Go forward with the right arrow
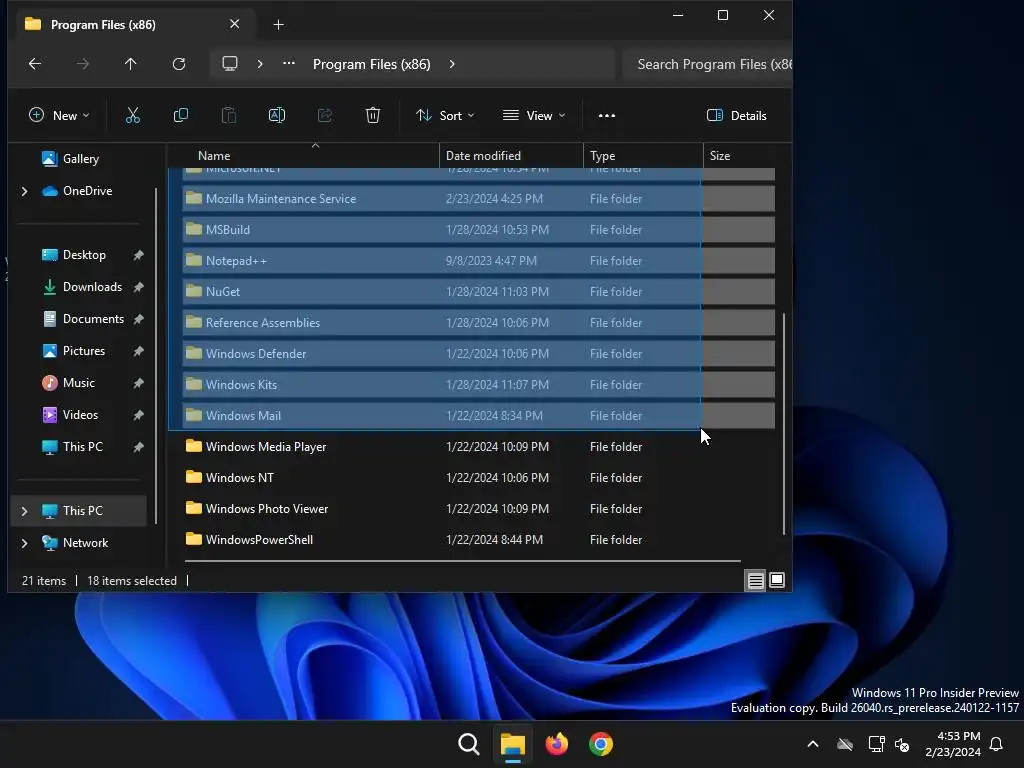This screenshot has width=1024, height=768. coord(82,63)
